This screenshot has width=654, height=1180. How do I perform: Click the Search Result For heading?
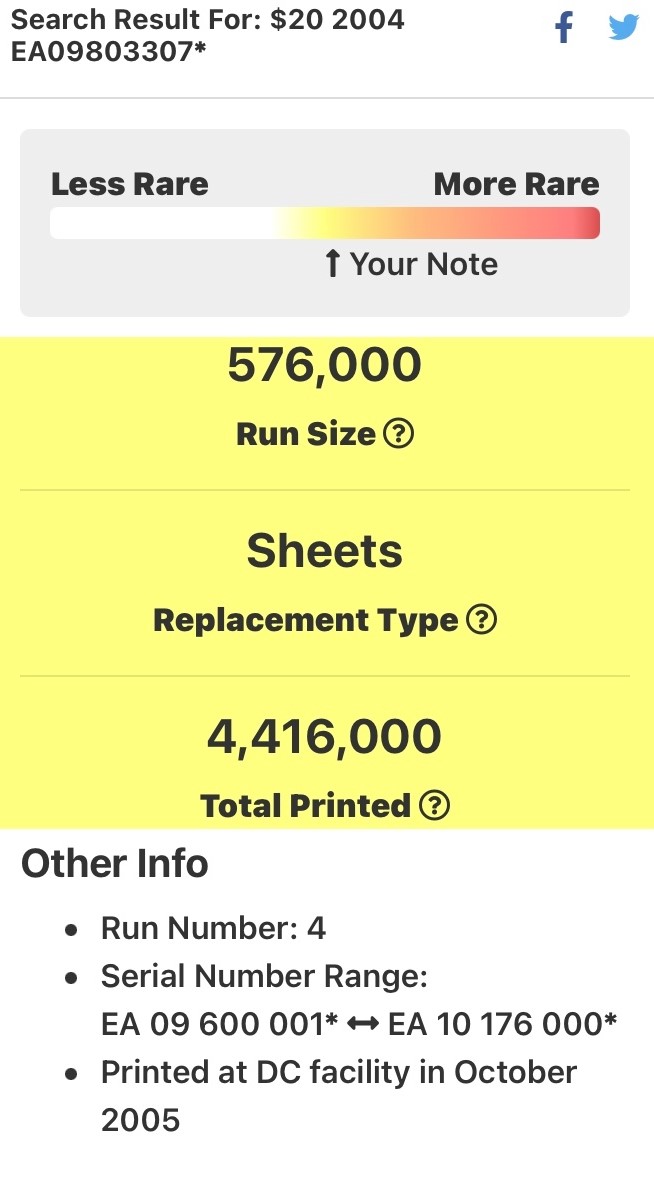click(x=208, y=35)
